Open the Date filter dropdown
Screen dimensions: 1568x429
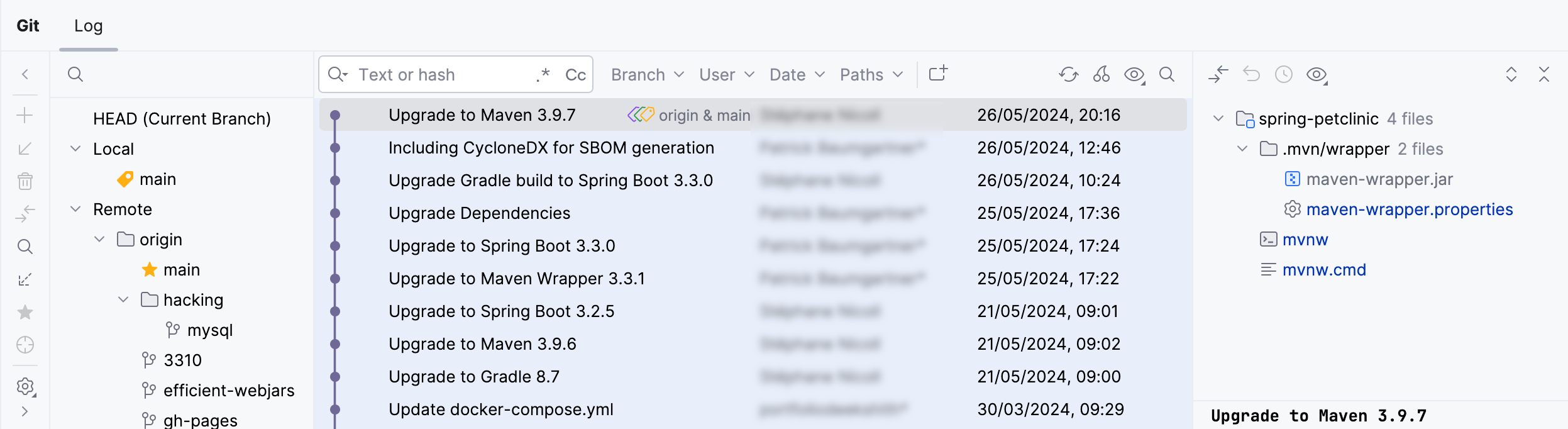[797, 75]
